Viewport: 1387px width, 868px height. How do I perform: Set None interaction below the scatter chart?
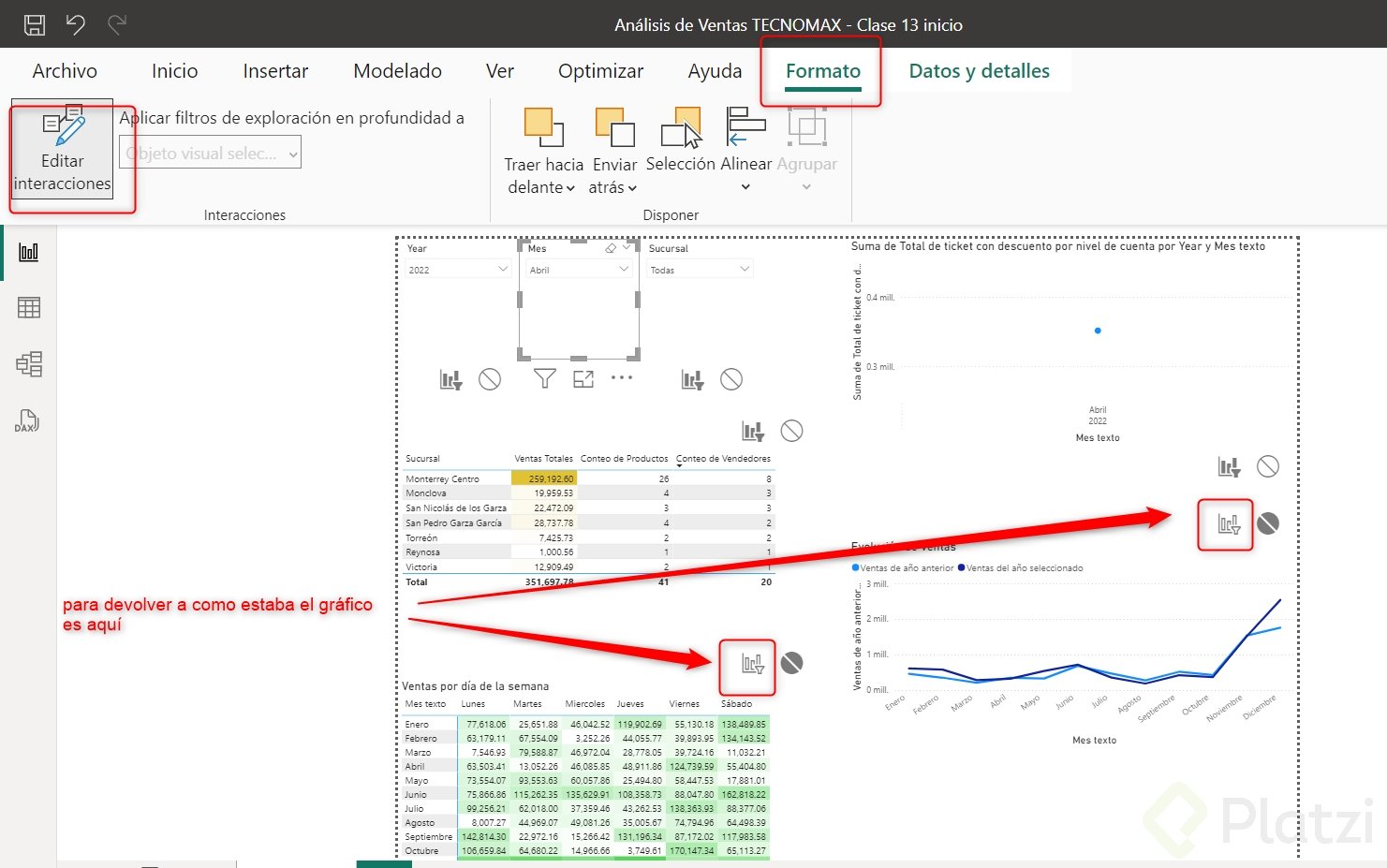pyautogui.click(x=1268, y=466)
